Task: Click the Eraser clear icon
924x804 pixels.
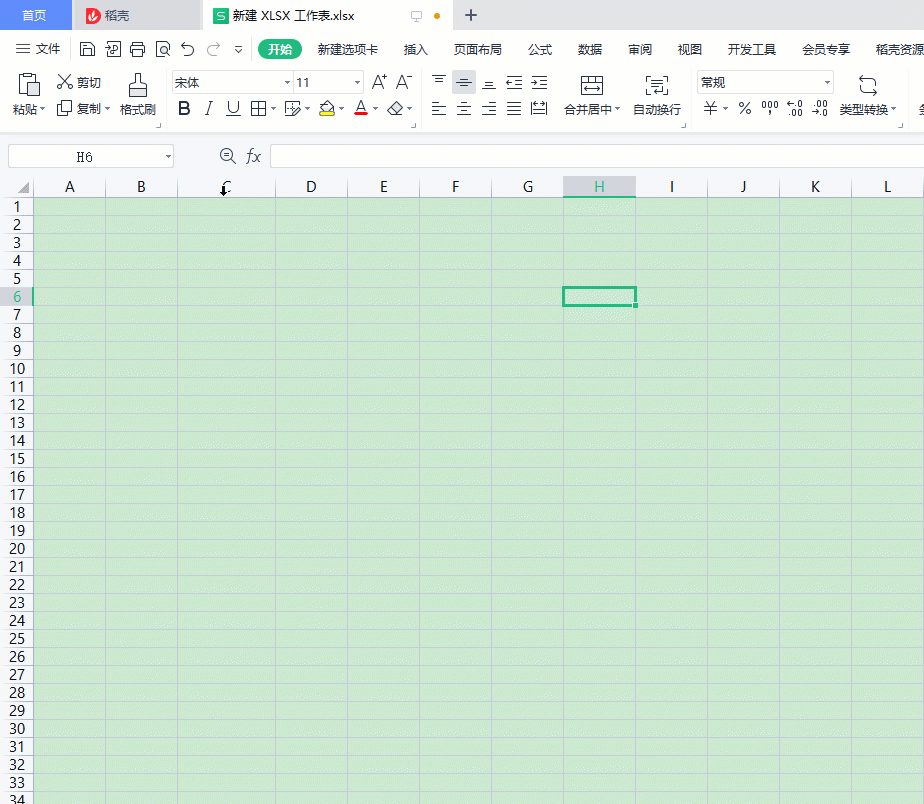Action: pyautogui.click(x=395, y=108)
